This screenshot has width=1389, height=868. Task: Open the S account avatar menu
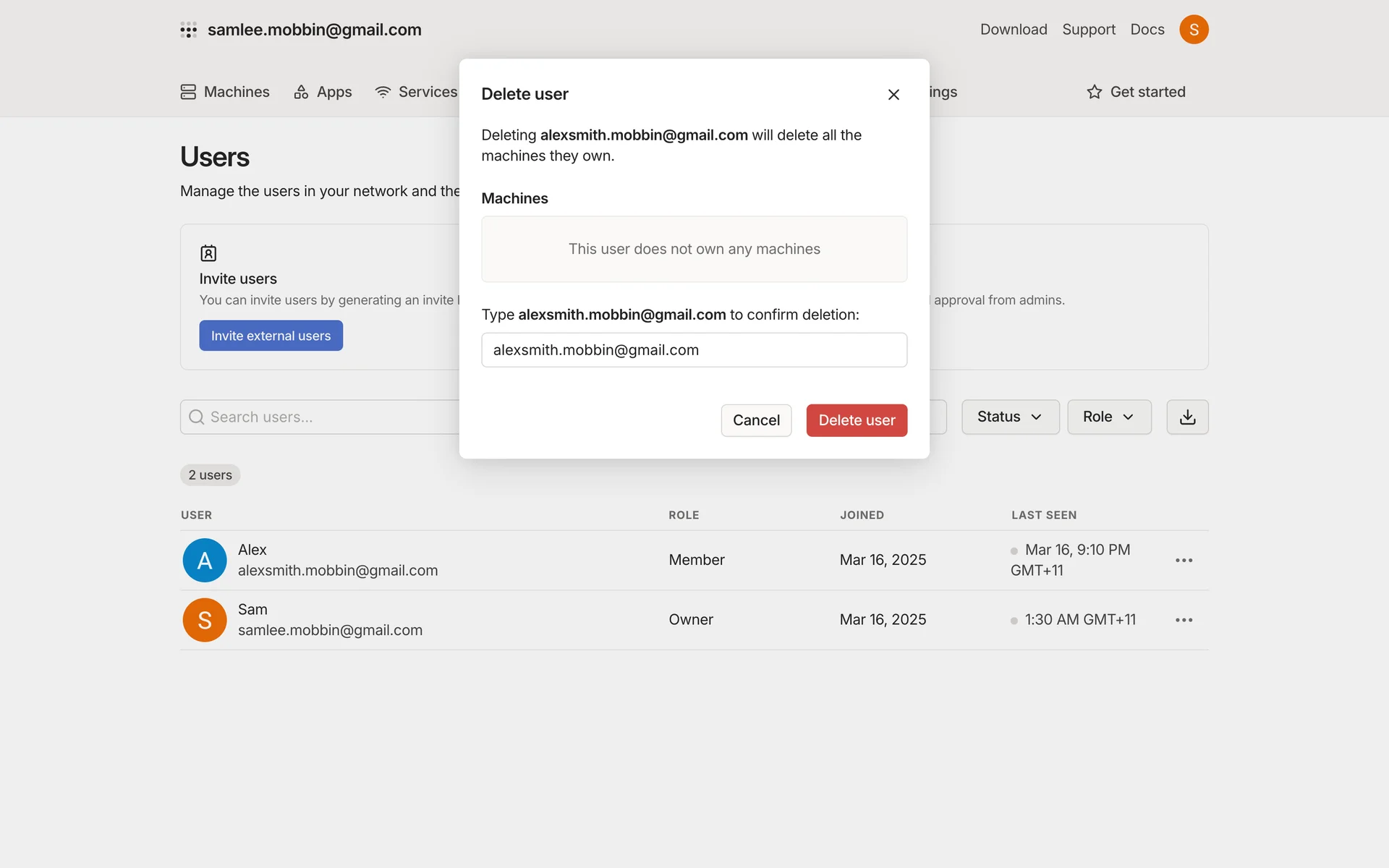1194,30
